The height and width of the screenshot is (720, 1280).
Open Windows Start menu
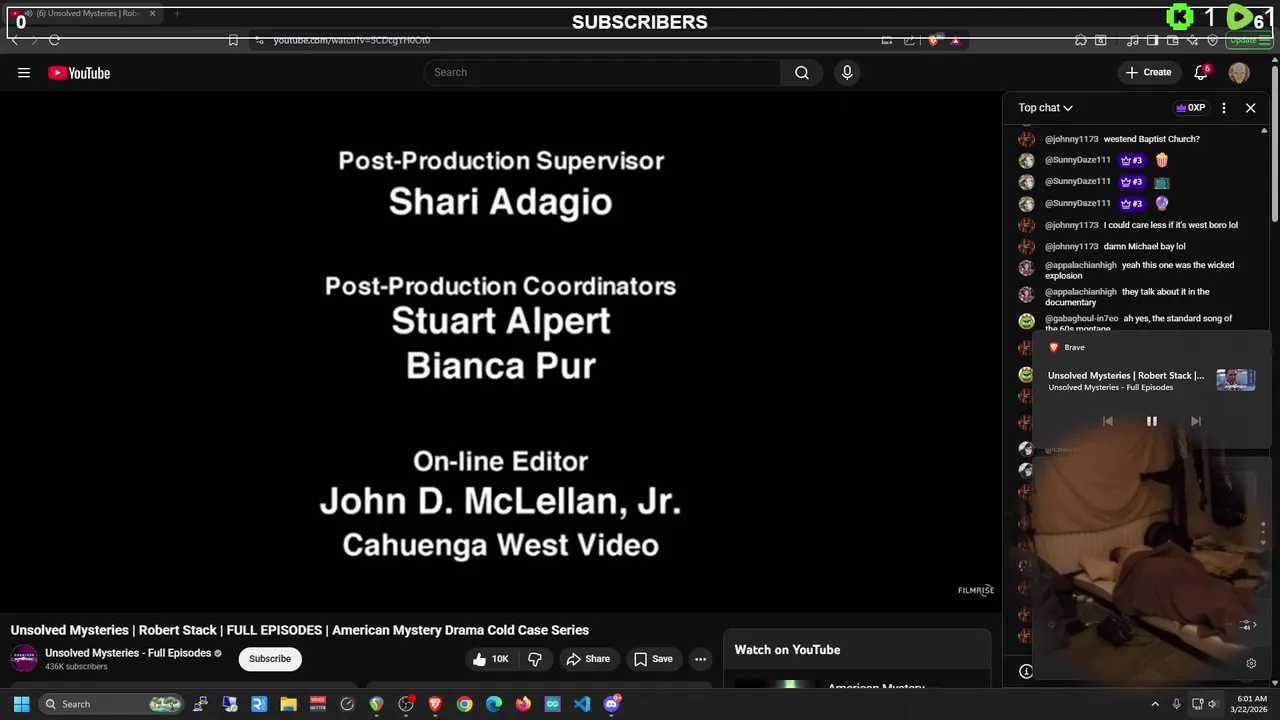(21, 704)
